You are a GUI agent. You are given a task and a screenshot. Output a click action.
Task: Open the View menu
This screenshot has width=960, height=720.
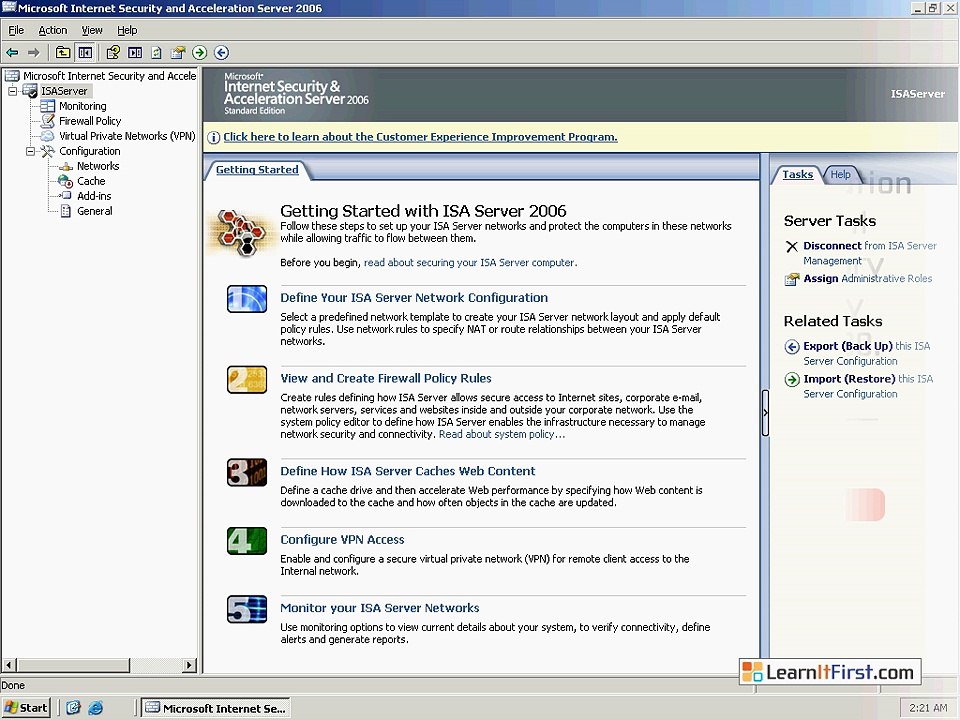click(92, 30)
